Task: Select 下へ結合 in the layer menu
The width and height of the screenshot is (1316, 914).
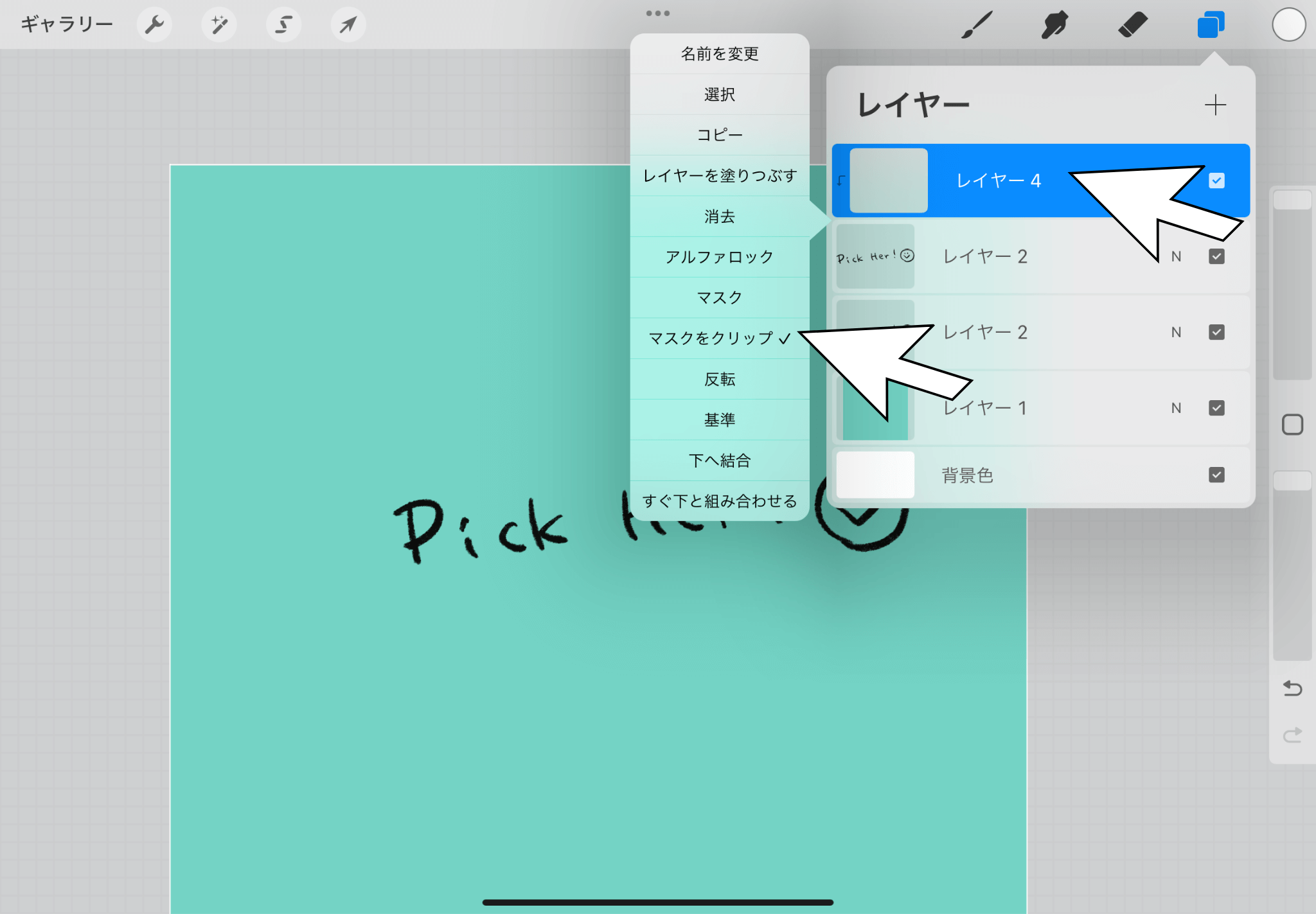Action: (719, 461)
